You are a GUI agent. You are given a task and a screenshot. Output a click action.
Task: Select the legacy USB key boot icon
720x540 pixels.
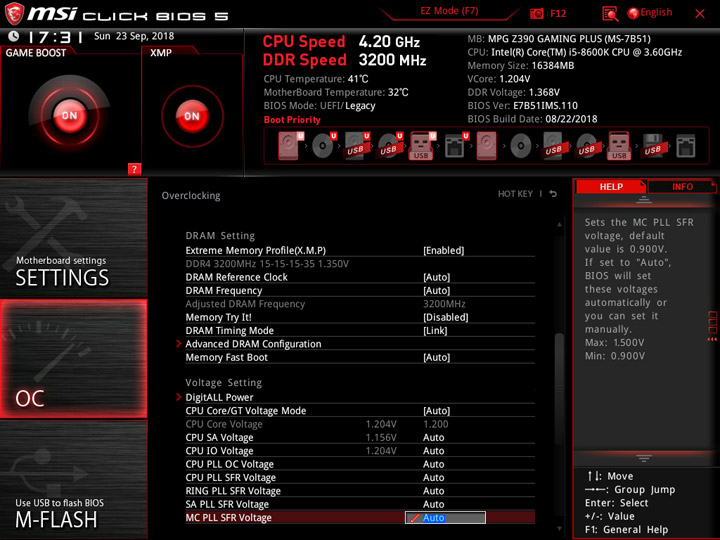click(x=619, y=146)
